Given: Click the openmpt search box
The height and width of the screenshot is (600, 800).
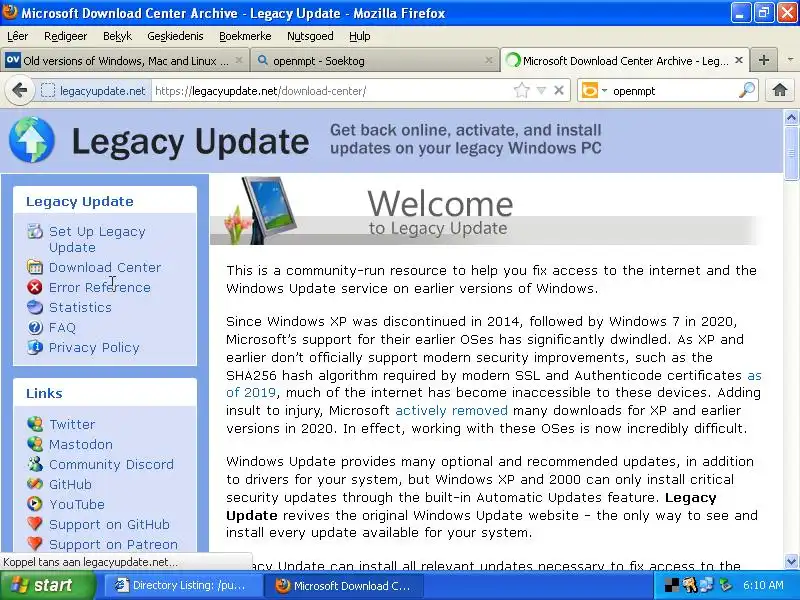Looking at the screenshot, I should tap(673, 91).
